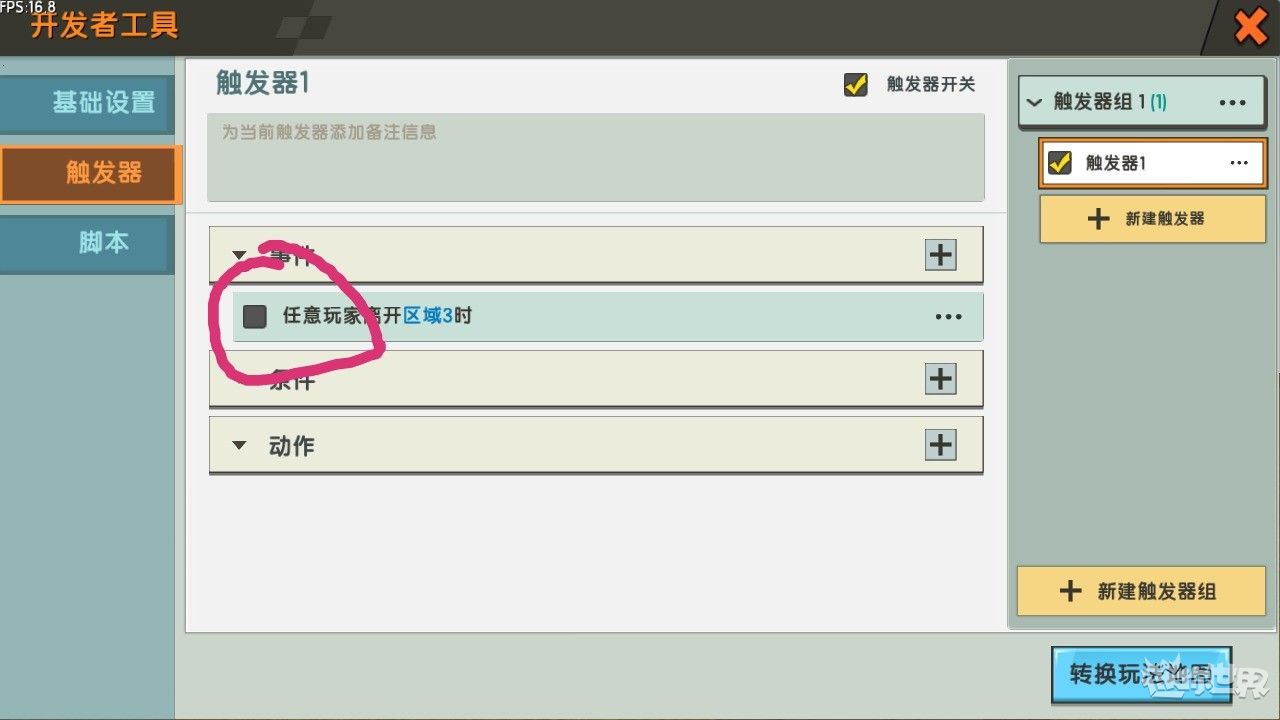
Task: Collapse the 动作 section triangle
Action: (239, 445)
